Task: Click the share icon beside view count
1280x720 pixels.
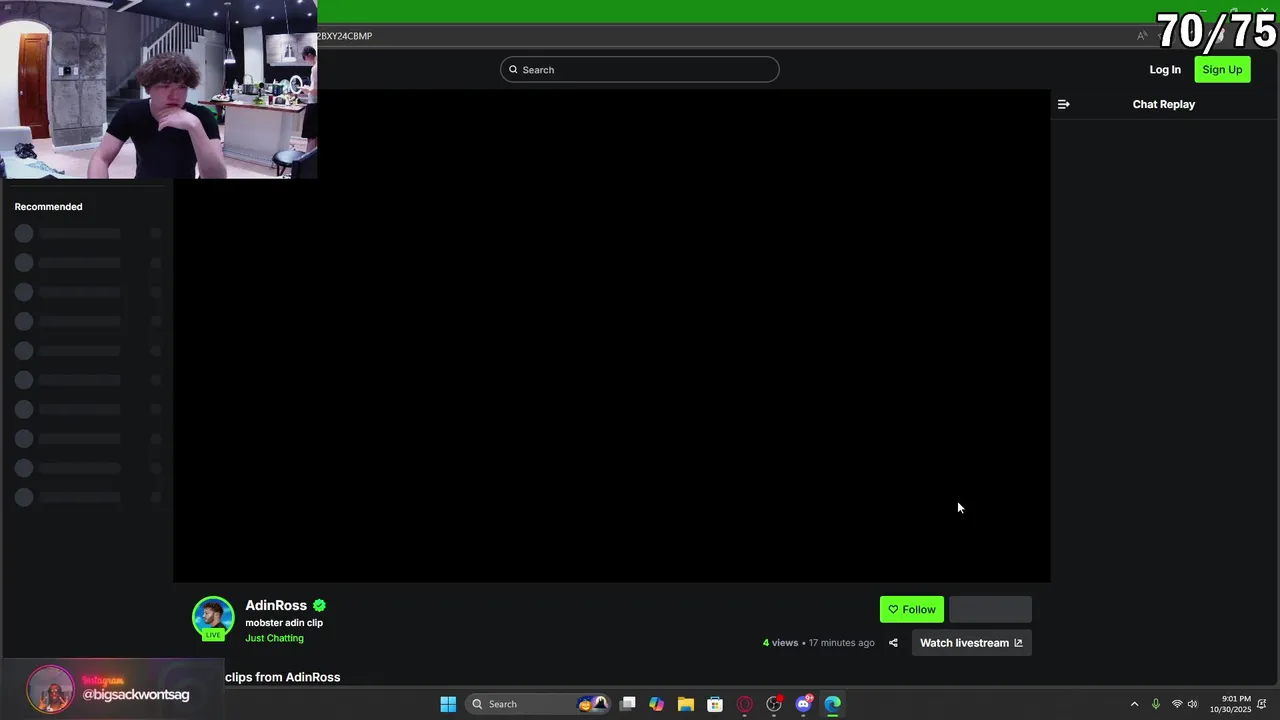Action: click(893, 643)
